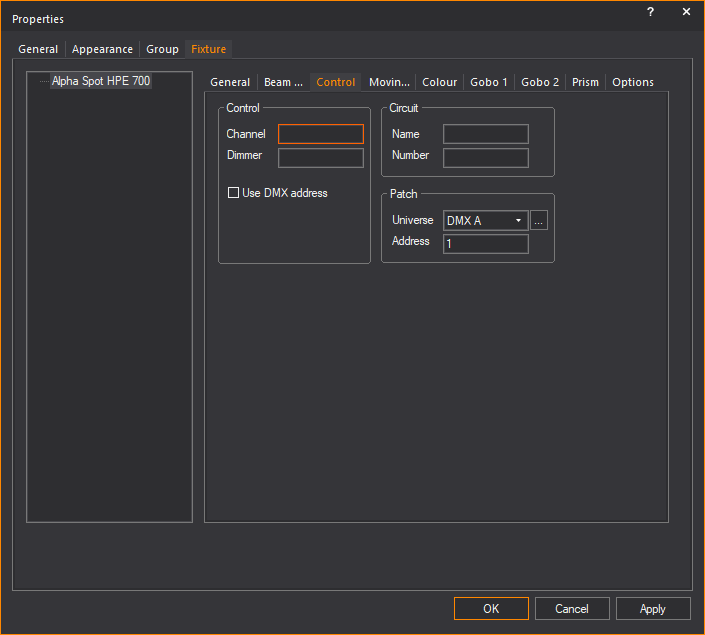
Task: Switch to the General top-level tab
Action: [39, 49]
